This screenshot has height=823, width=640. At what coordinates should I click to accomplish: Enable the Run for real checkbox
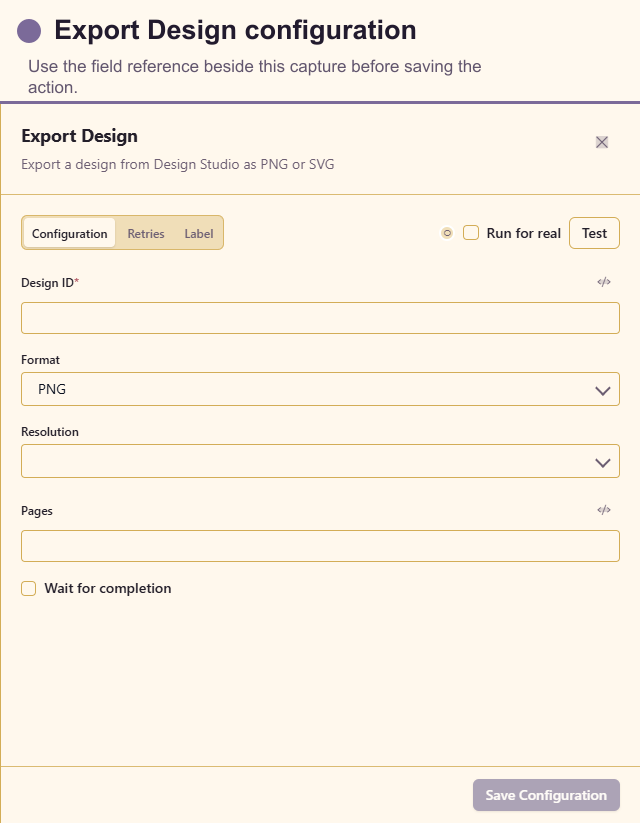(x=471, y=233)
